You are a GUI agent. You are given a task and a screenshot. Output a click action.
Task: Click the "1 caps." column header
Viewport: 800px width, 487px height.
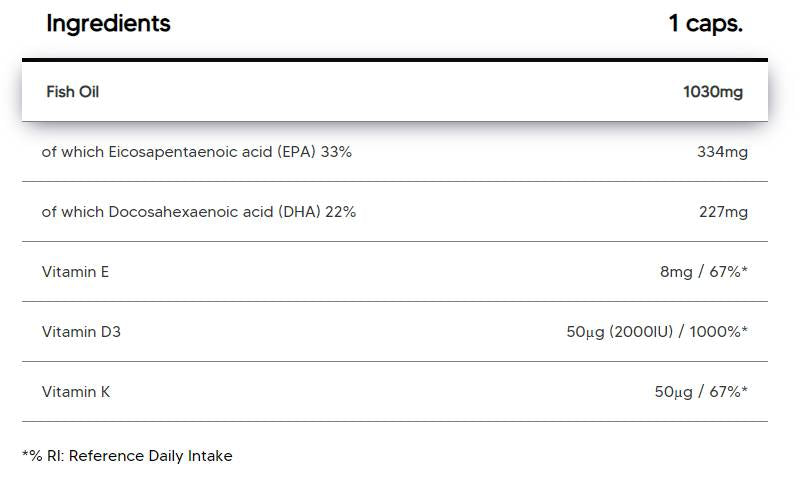coord(705,24)
